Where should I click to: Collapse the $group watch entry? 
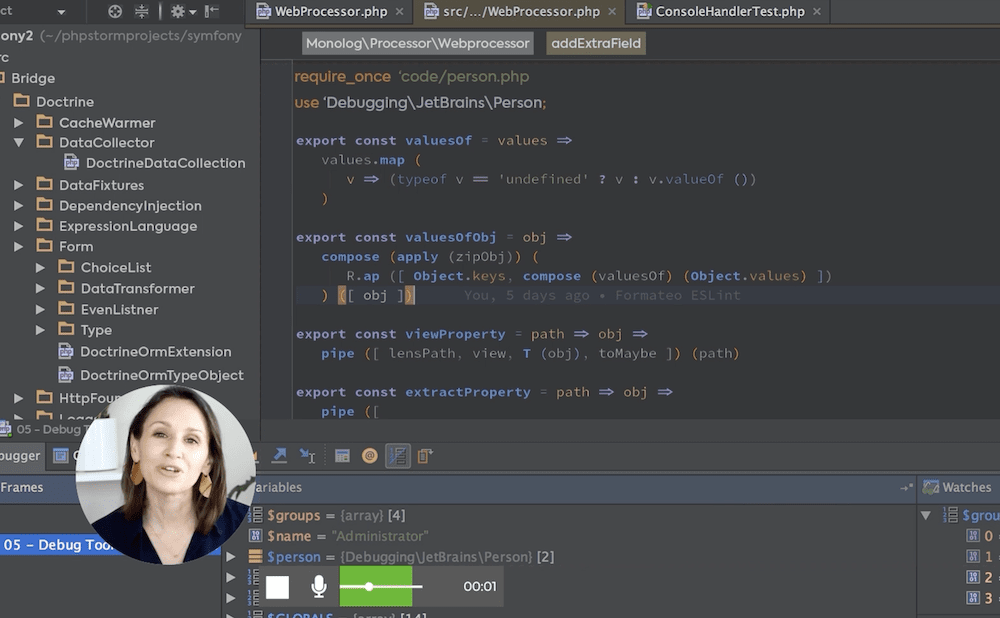pos(925,514)
